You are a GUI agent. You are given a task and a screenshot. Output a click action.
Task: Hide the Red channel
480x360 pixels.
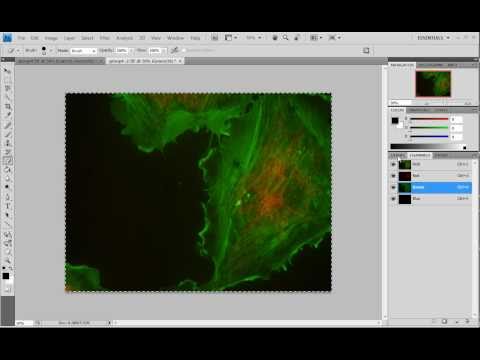[393, 176]
